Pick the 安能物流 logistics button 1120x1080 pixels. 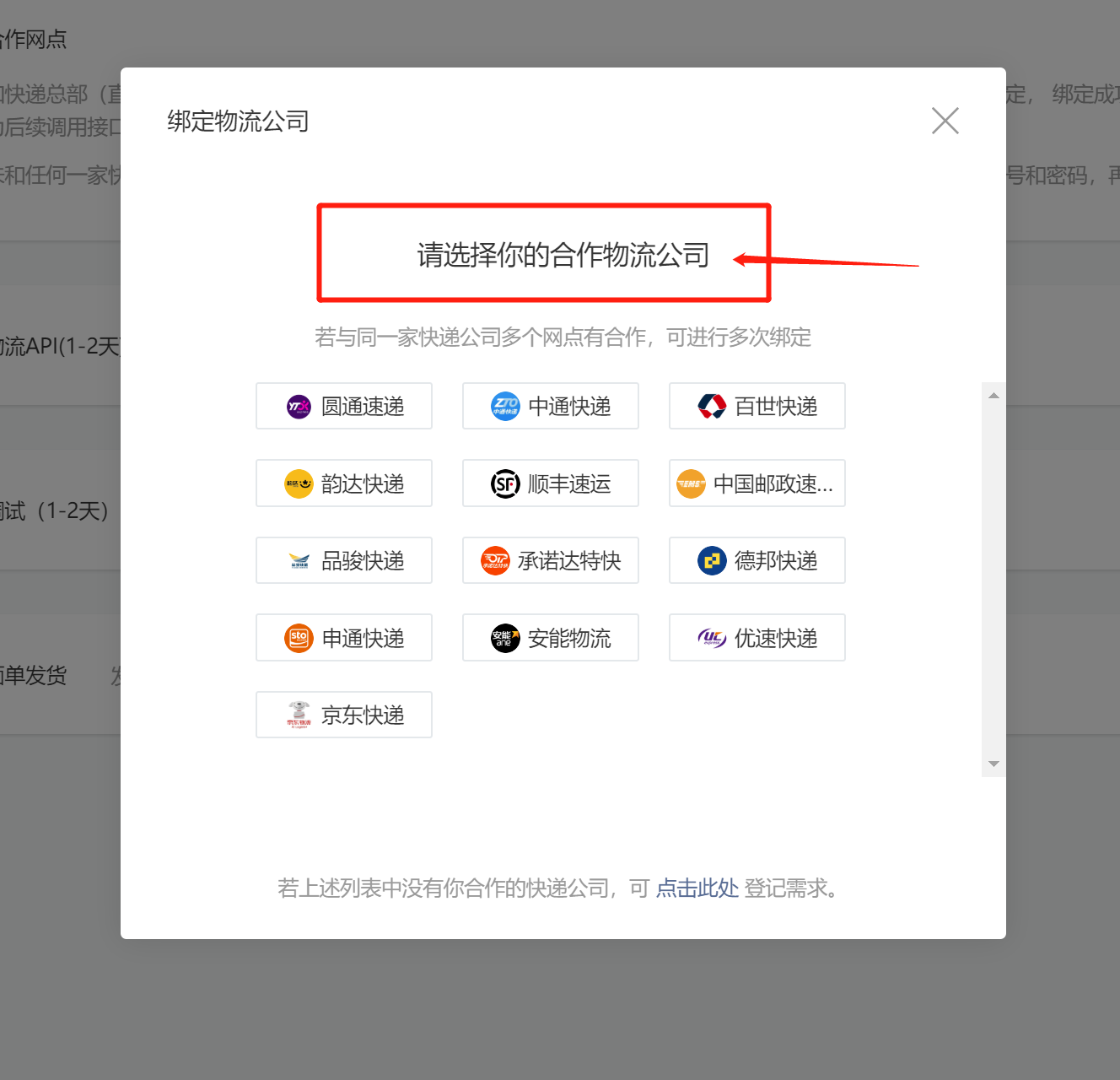click(551, 638)
